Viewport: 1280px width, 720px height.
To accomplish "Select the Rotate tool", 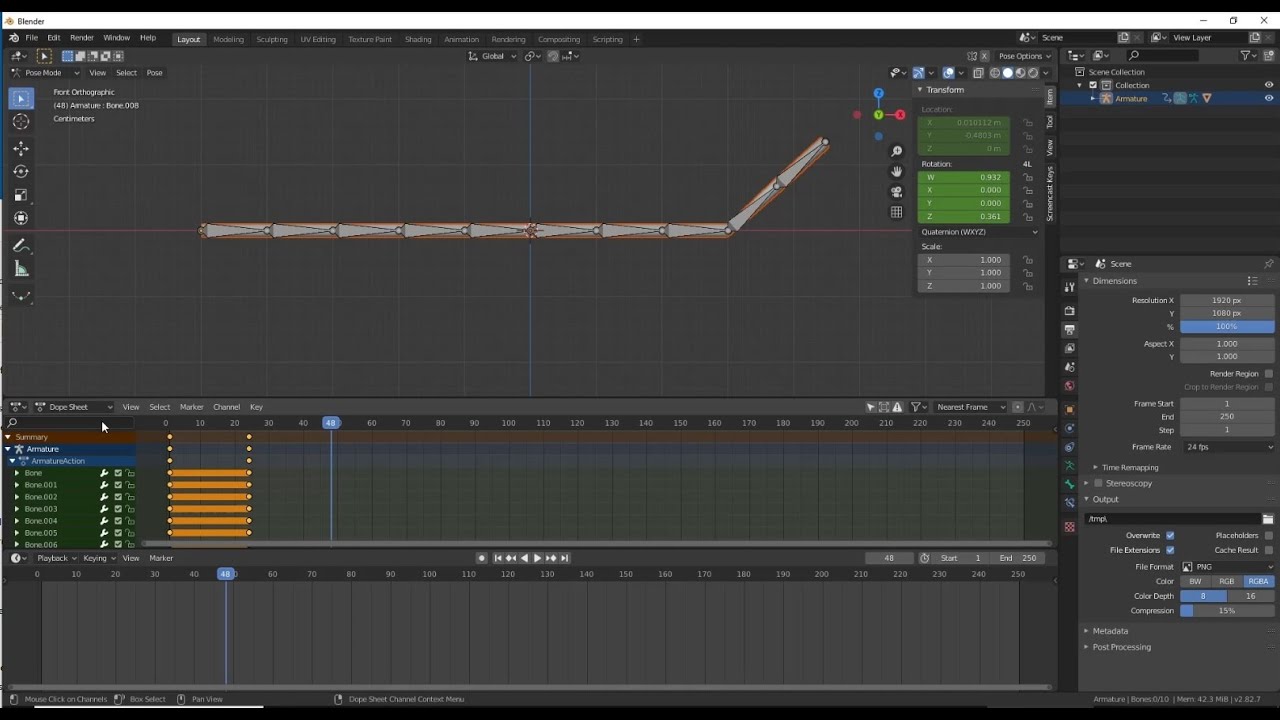I will coord(21,171).
